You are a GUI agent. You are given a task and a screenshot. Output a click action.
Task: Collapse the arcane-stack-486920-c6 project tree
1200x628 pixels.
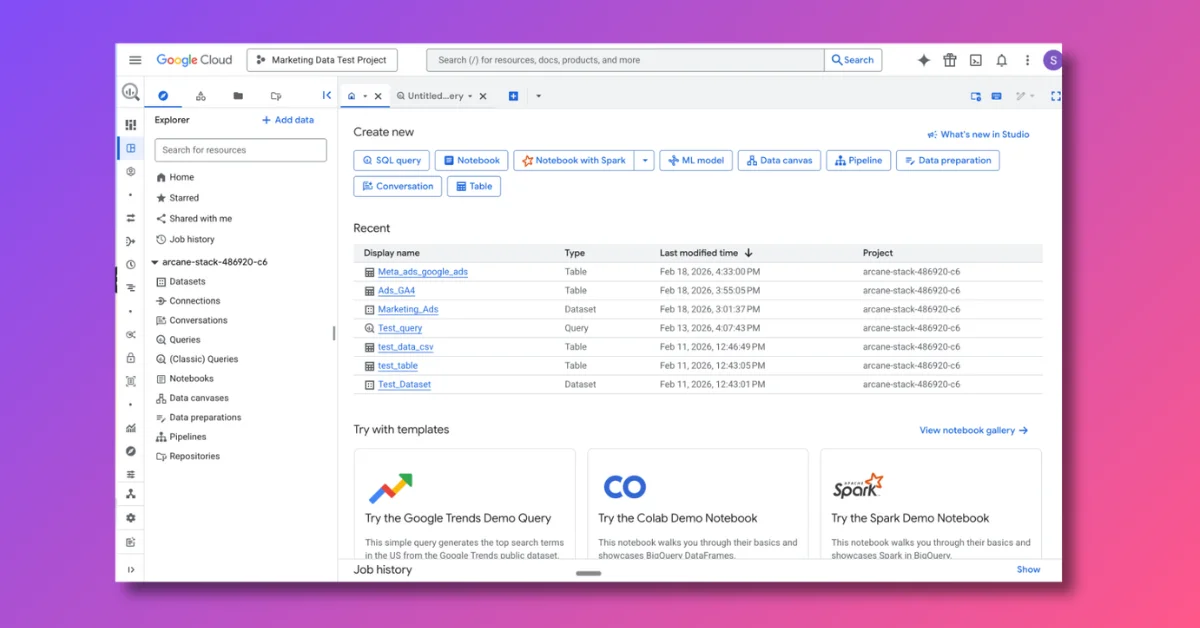tap(154, 262)
